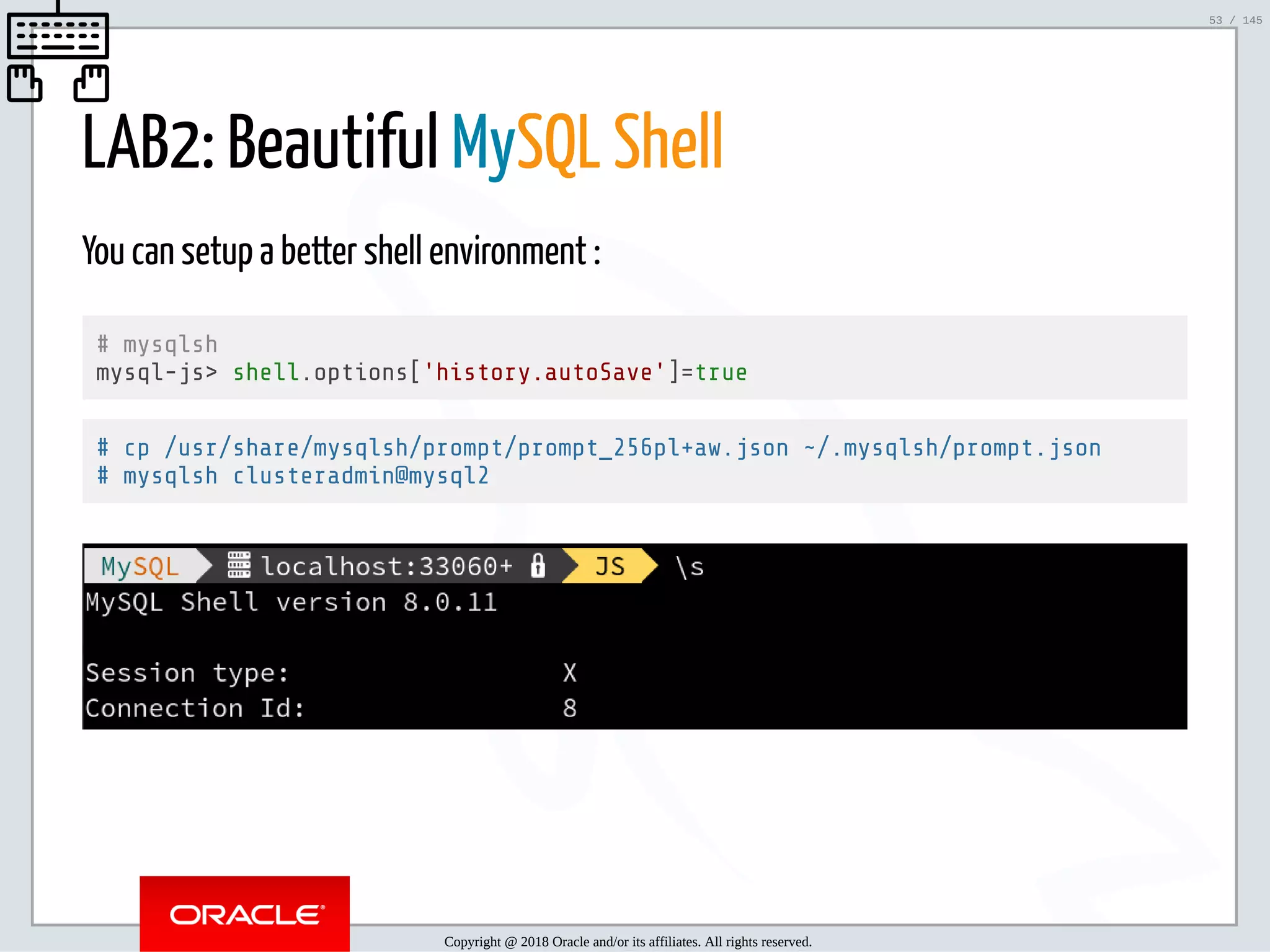Screen dimensions: 1270x952
Task: Click the padlock icon in the prompt
Action: (538, 565)
